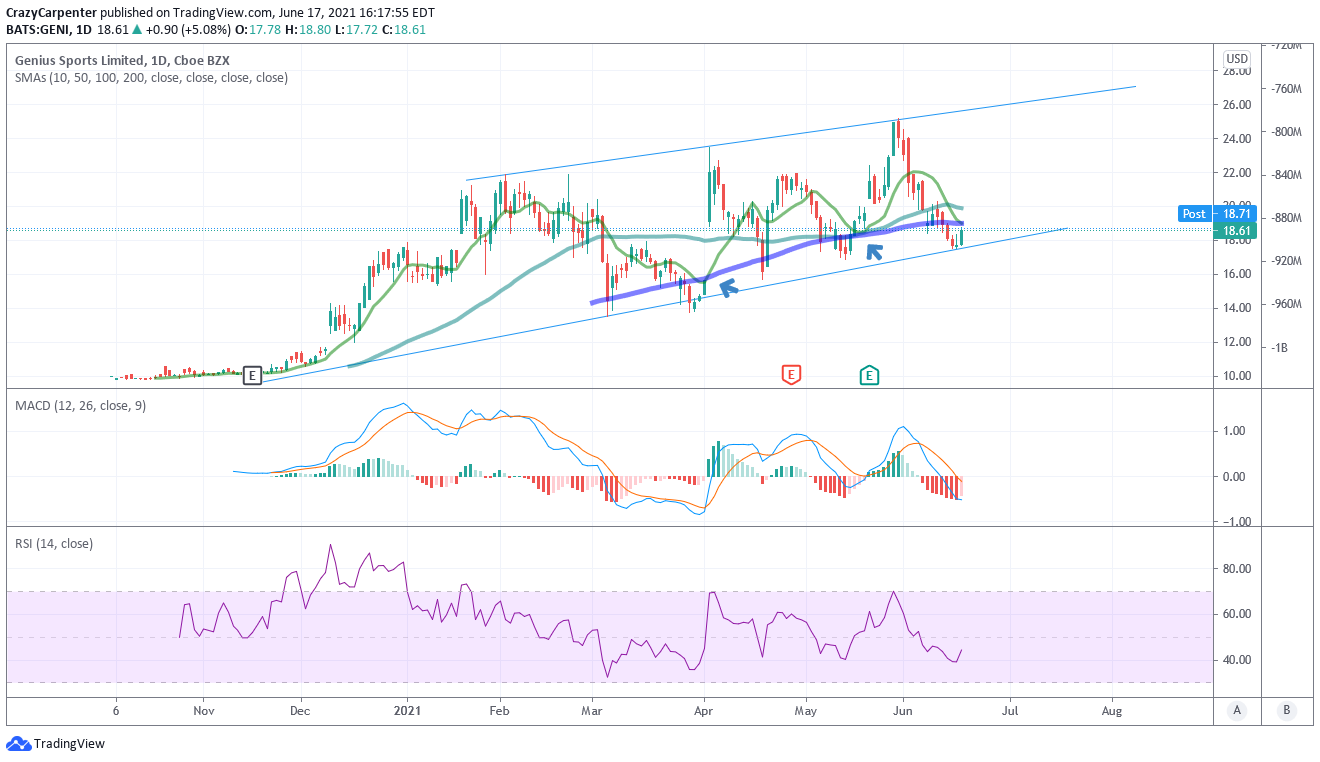Open the CrazyCarpenter author name
This screenshot has height=762, width=1320.
tap(52, 13)
